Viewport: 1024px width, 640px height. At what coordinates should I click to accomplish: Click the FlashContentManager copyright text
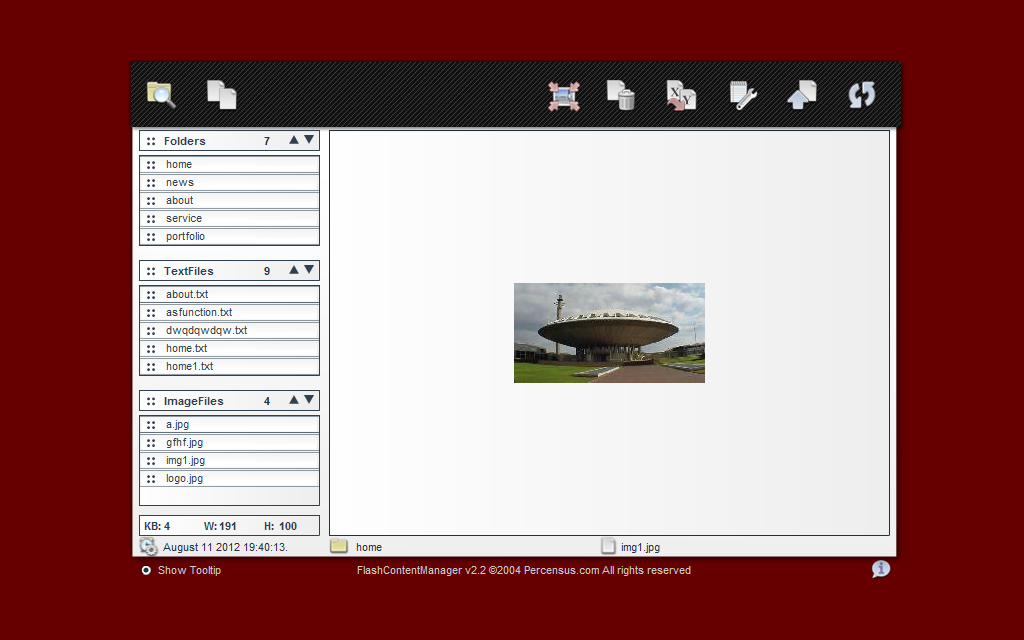pos(524,570)
